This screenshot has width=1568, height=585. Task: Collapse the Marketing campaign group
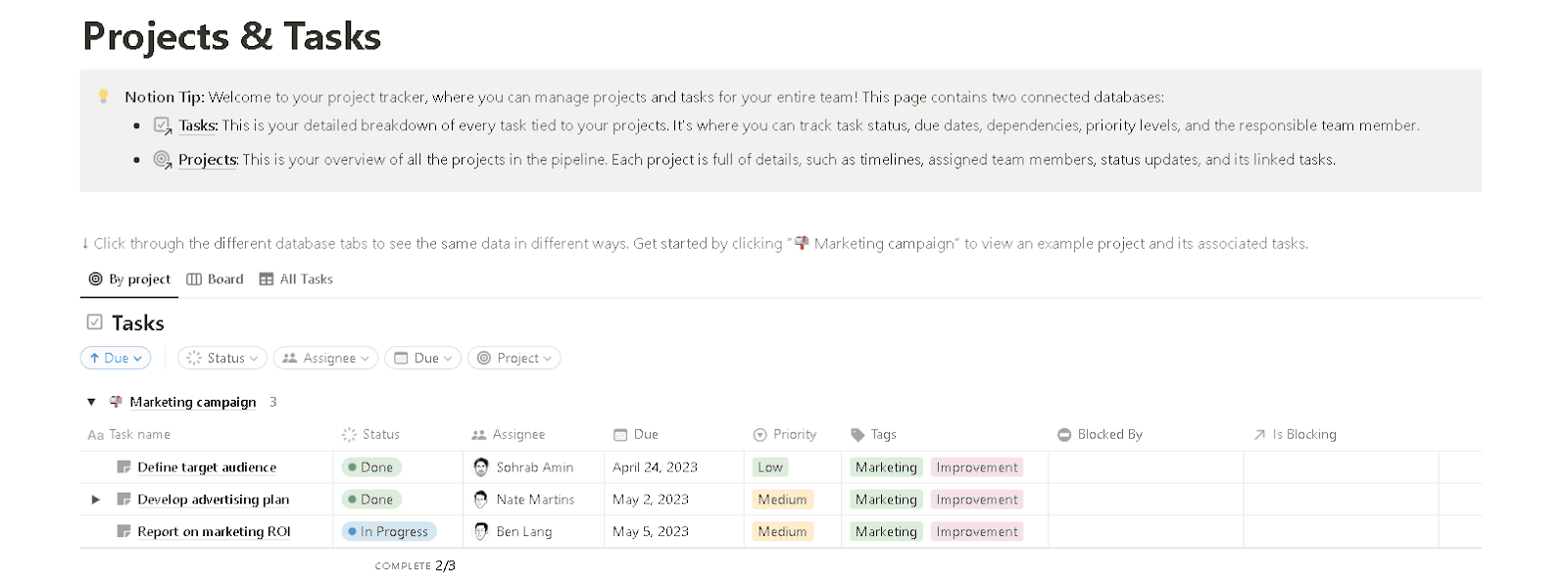(91, 402)
